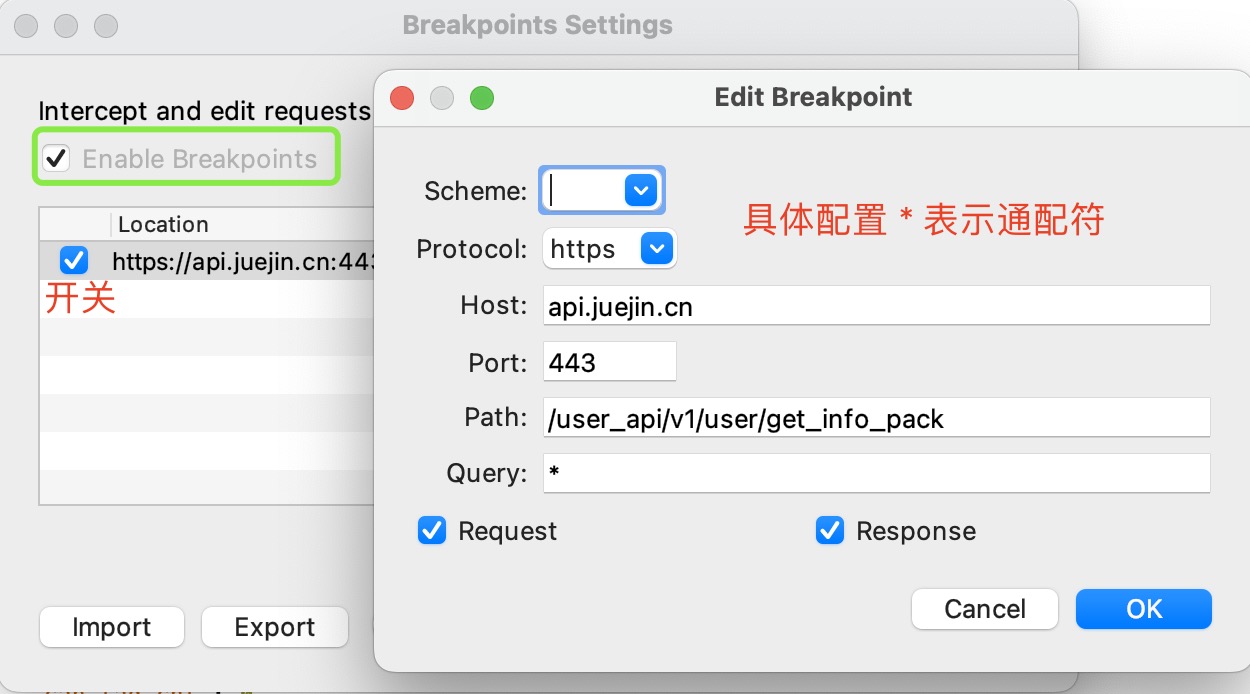
Task: Click the Import button
Action: point(112,627)
